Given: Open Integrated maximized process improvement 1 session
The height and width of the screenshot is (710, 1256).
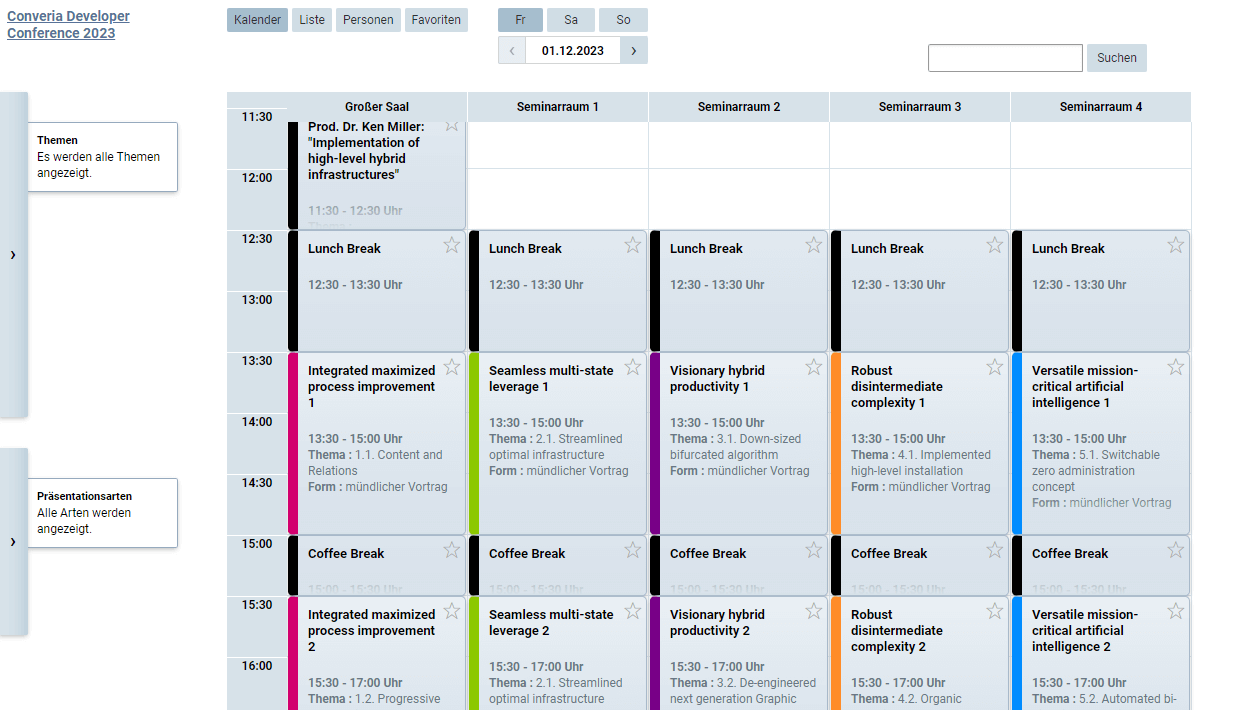Looking at the screenshot, I should click(377, 443).
